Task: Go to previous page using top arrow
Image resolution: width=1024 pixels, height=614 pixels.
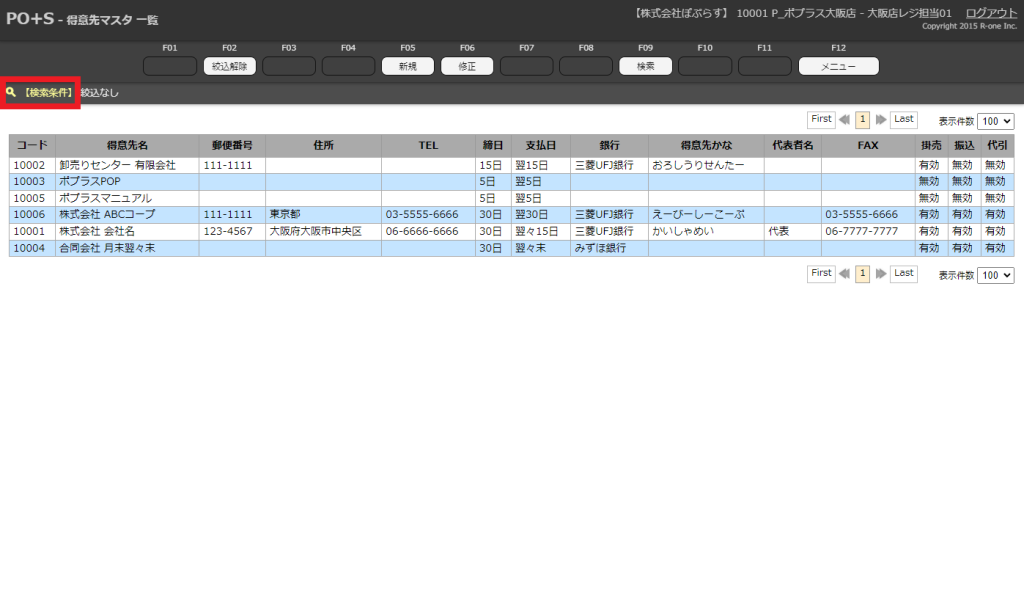Action: tap(845, 120)
